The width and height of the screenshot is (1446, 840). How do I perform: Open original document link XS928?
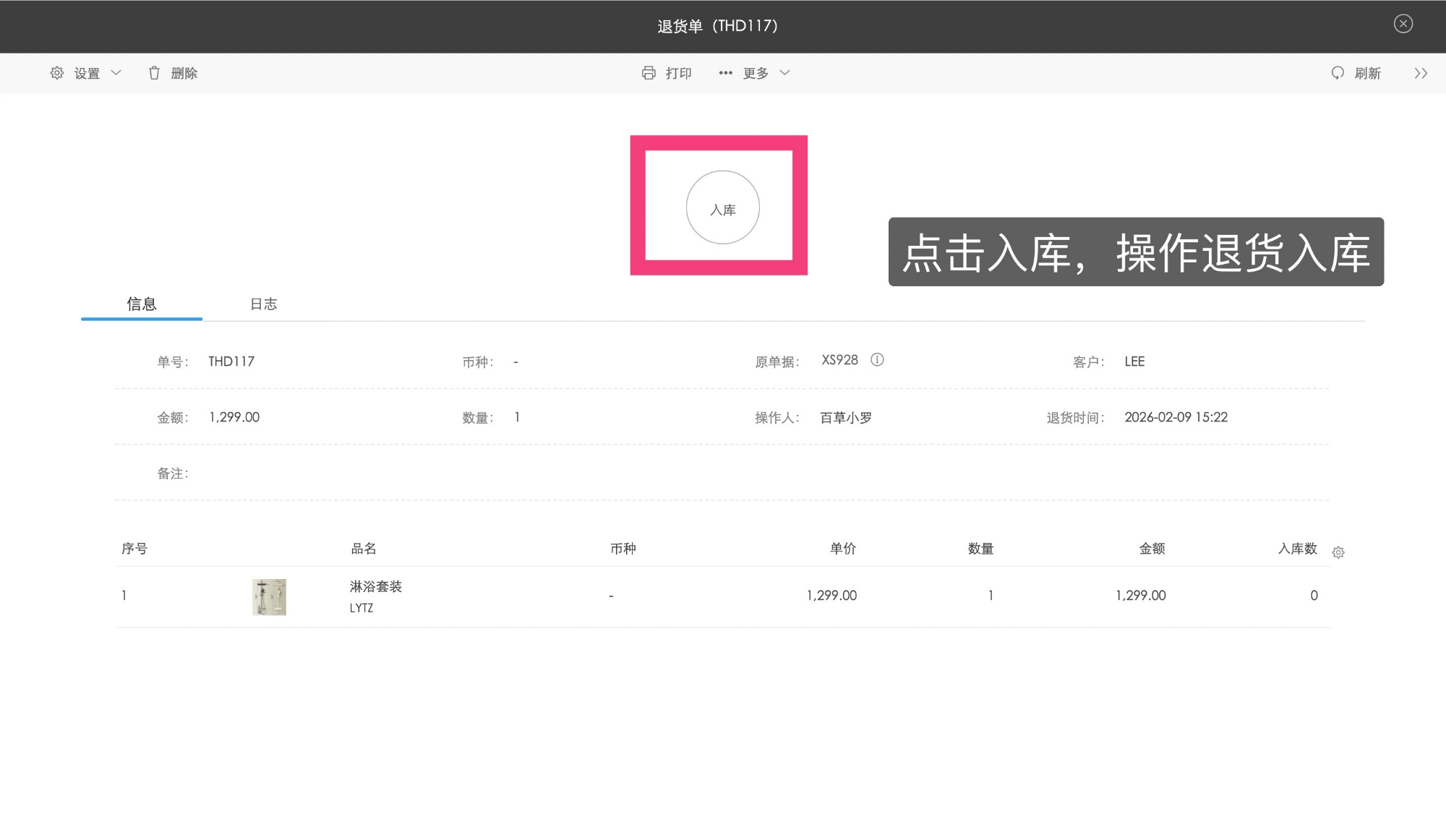839,360
